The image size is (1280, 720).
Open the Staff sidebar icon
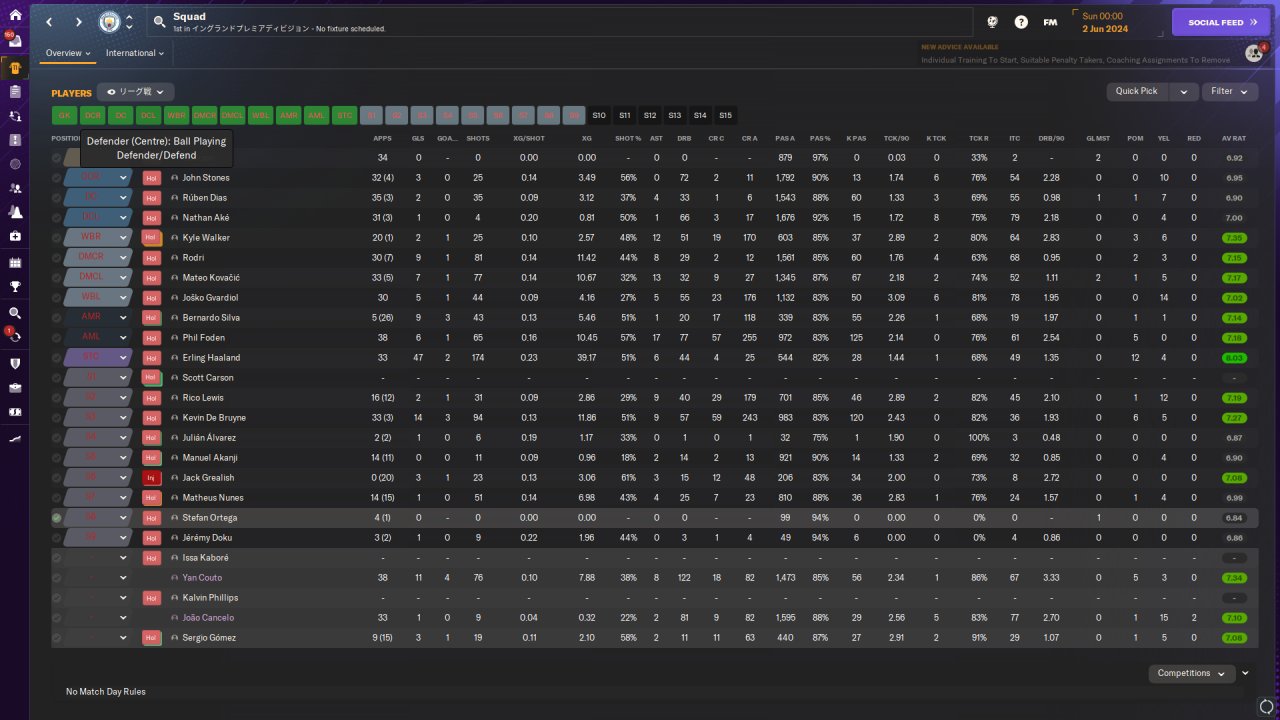point(14,188)
